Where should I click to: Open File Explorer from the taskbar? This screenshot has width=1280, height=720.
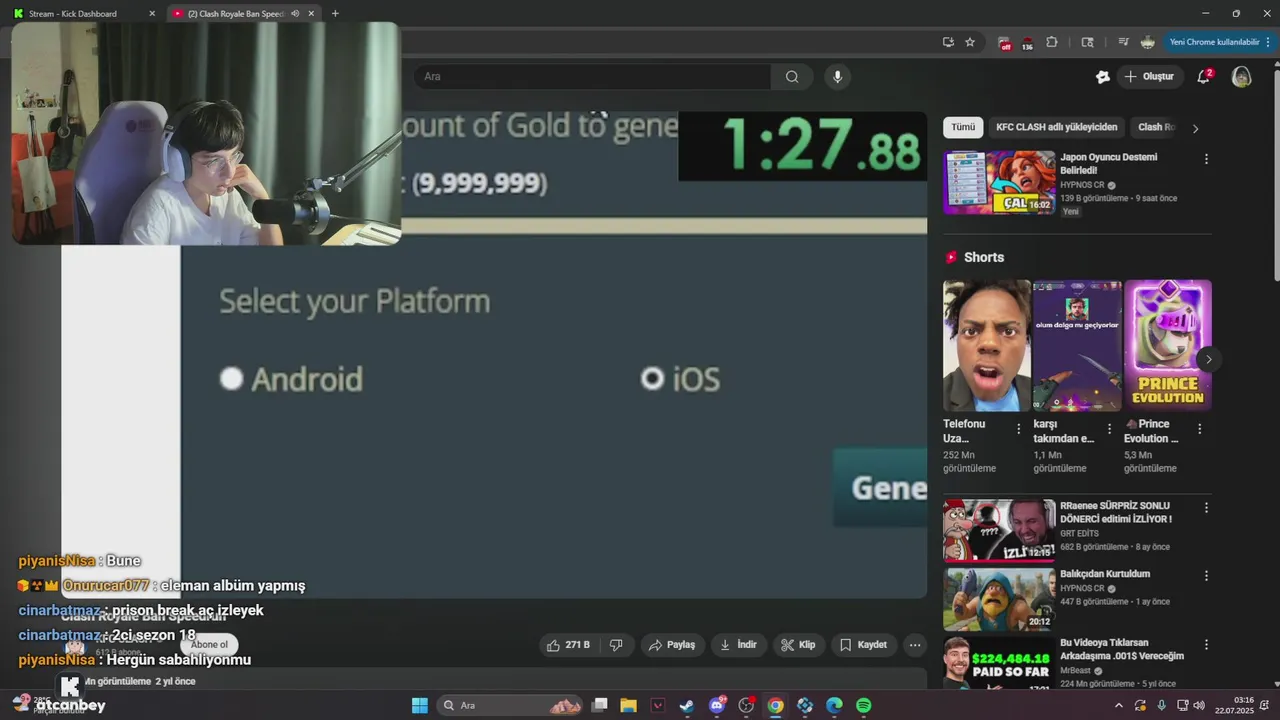coord(628,705)
